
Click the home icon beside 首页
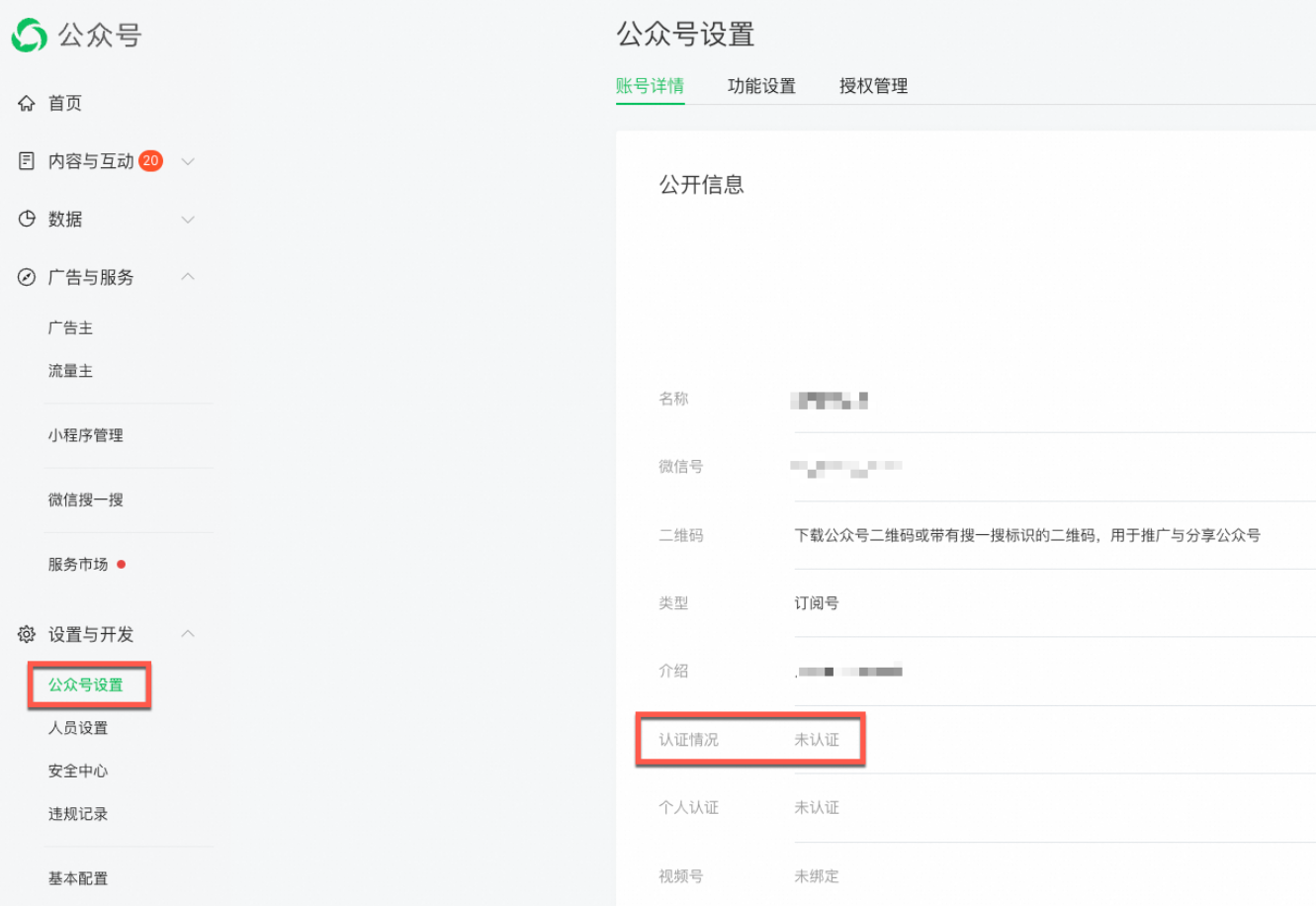[x=27, y=103]
